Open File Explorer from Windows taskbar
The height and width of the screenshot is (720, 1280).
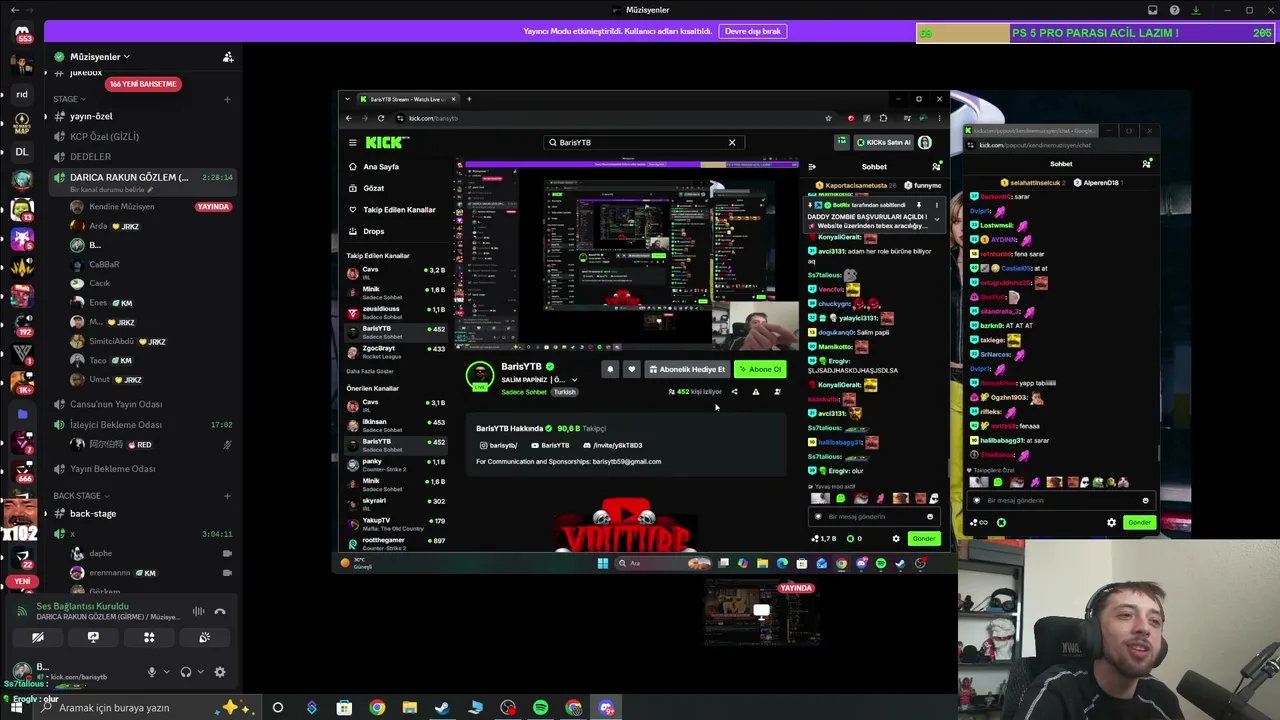click(x=409, y=708)
